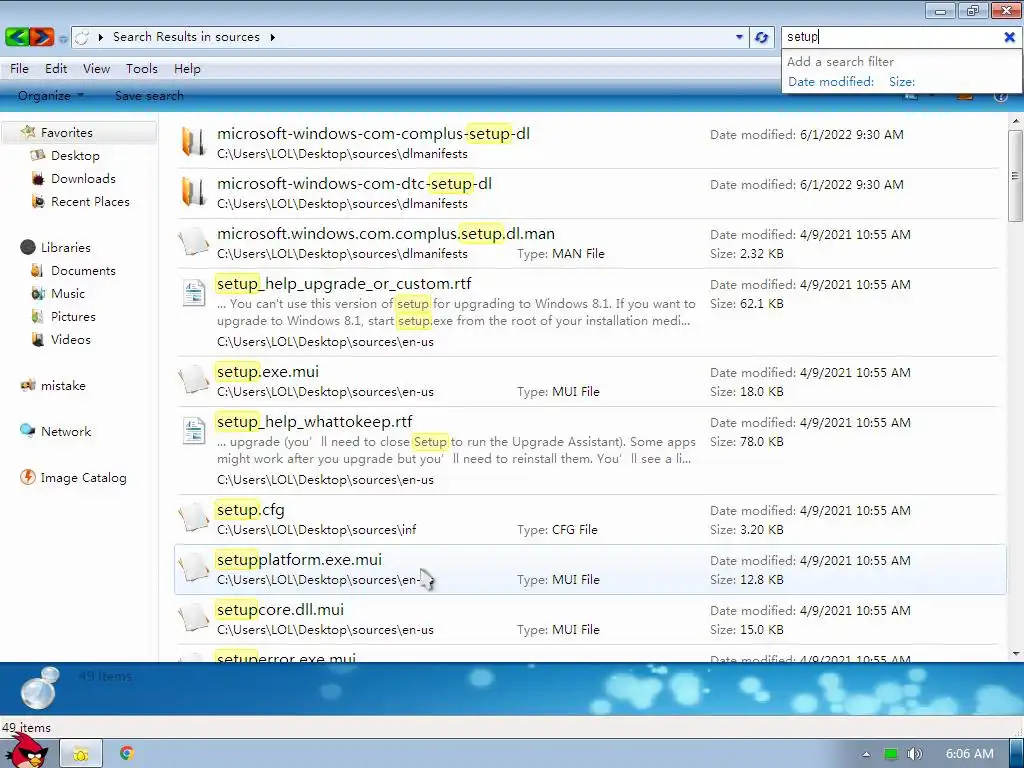Click the Save search button
Viewport: 1024px width, 768px height.
(x=149, y=95)
